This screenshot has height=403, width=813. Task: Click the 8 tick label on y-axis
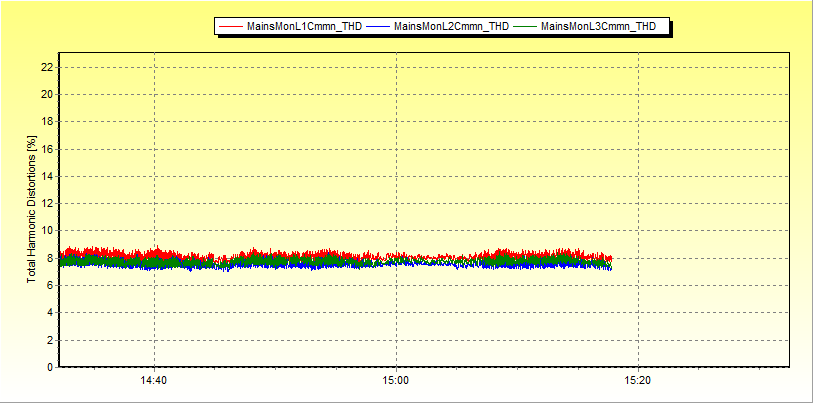tap(50, 258)
